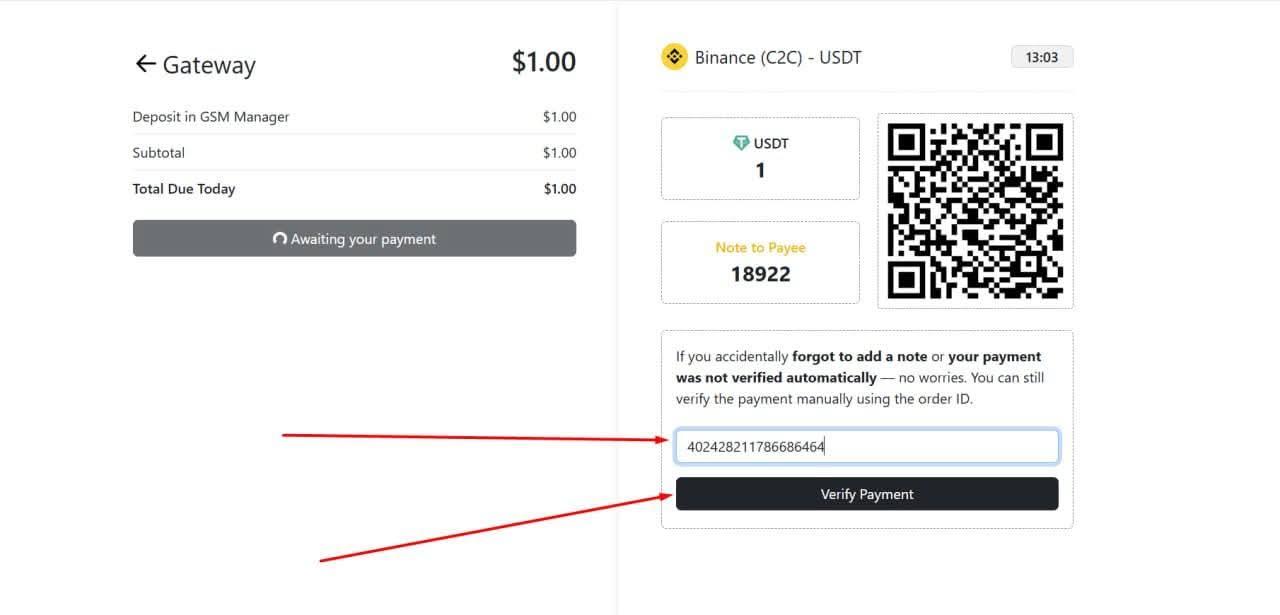This screenshot has height=615, width=1280.
Task: Click the bold 'forgot to add a note' text
Action: tap(859, 356)
